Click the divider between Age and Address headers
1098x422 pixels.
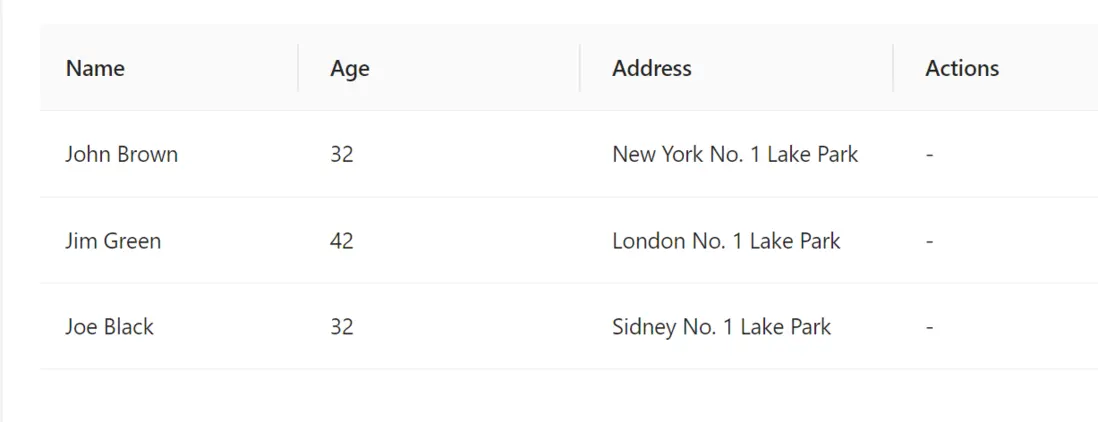[580, 68]
